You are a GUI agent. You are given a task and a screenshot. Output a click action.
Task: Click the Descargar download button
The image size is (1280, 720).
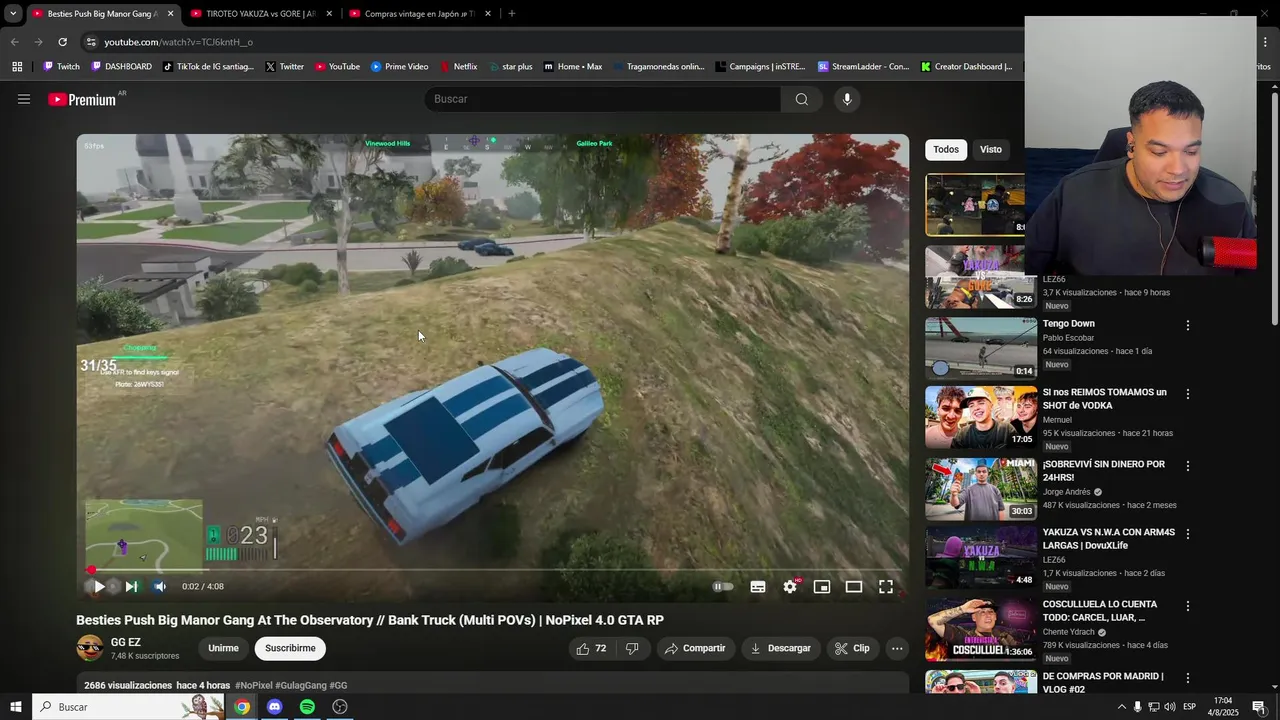pos(780,648)
